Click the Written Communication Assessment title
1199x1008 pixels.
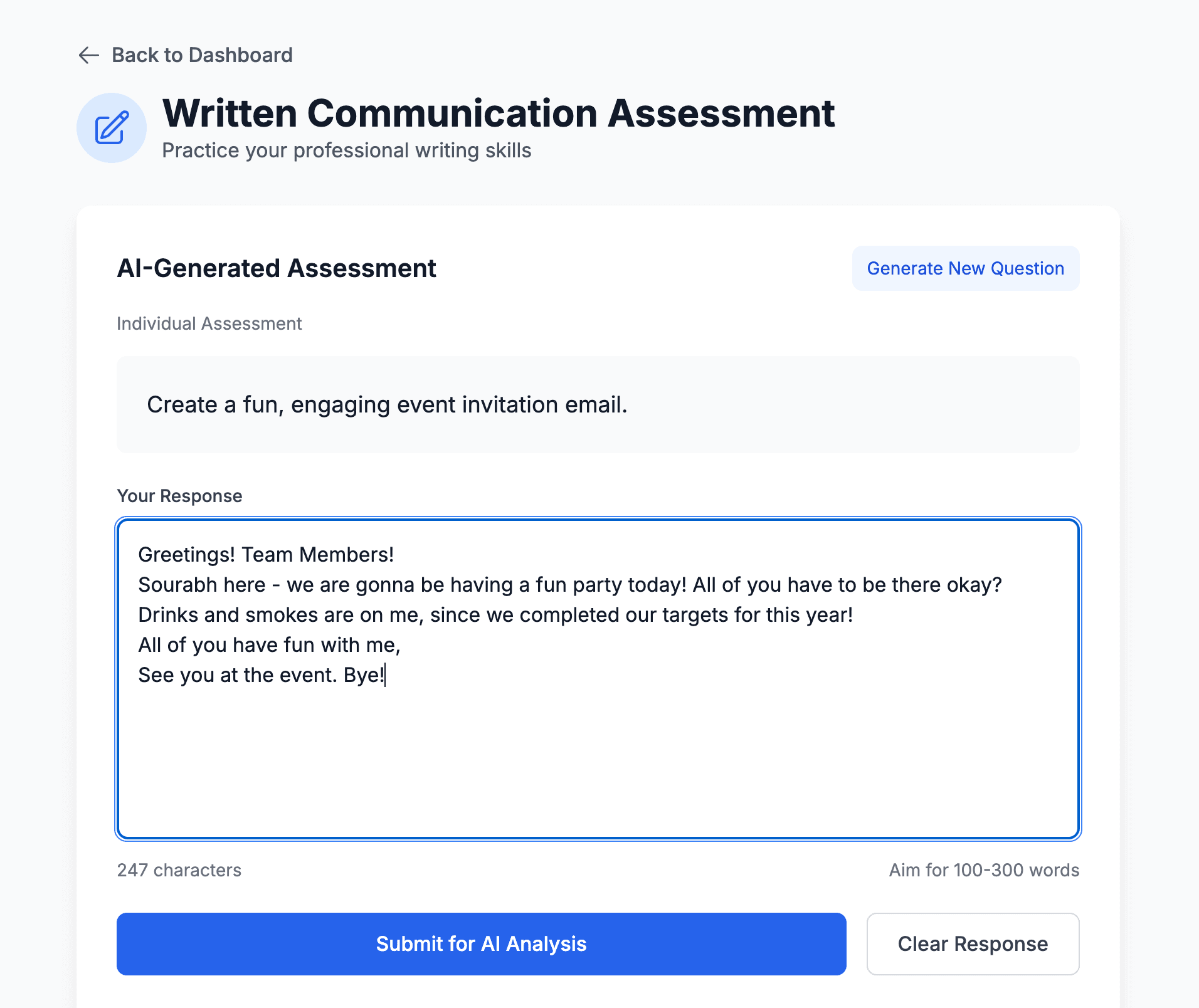pos(498,113)
